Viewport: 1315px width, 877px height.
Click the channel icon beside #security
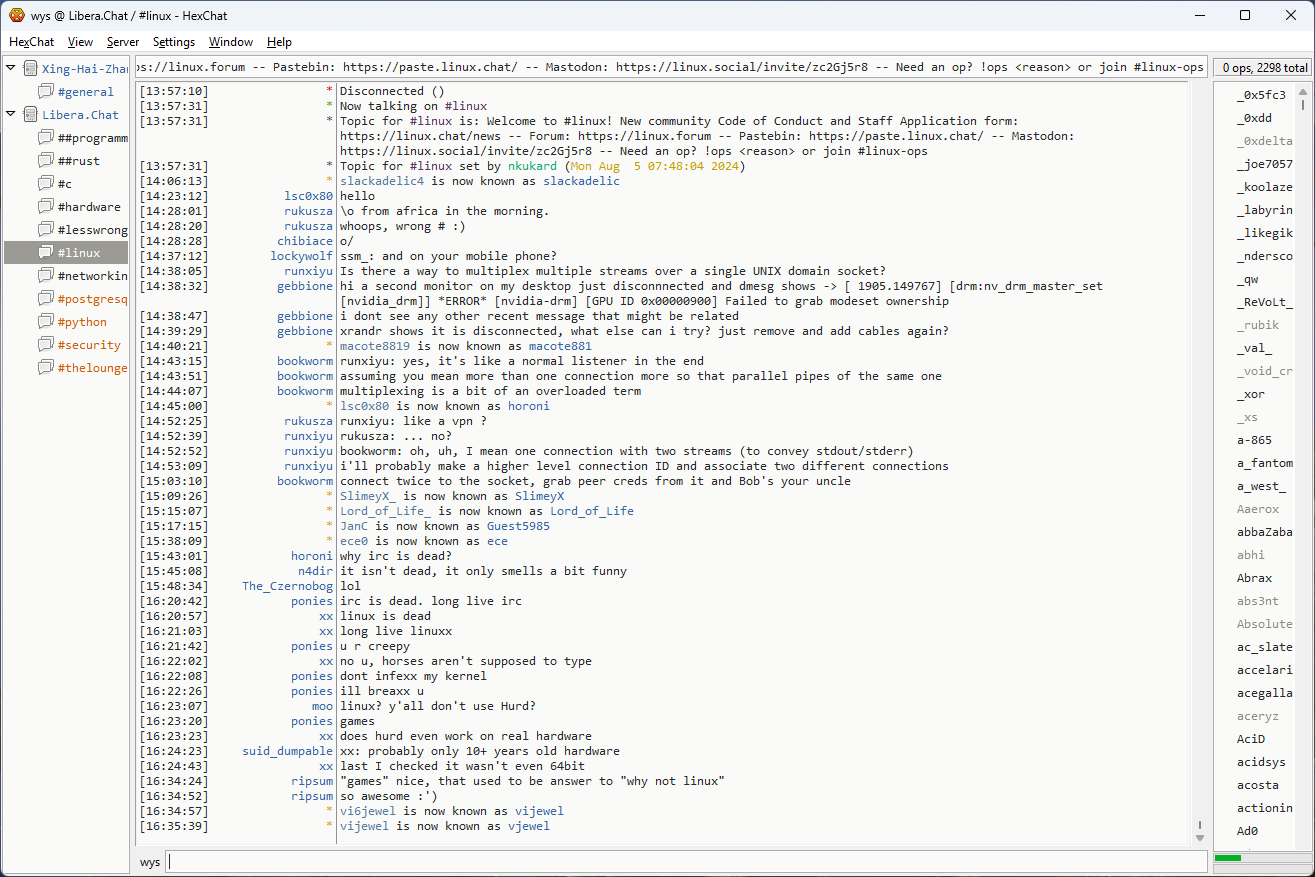tap(46, 345)
